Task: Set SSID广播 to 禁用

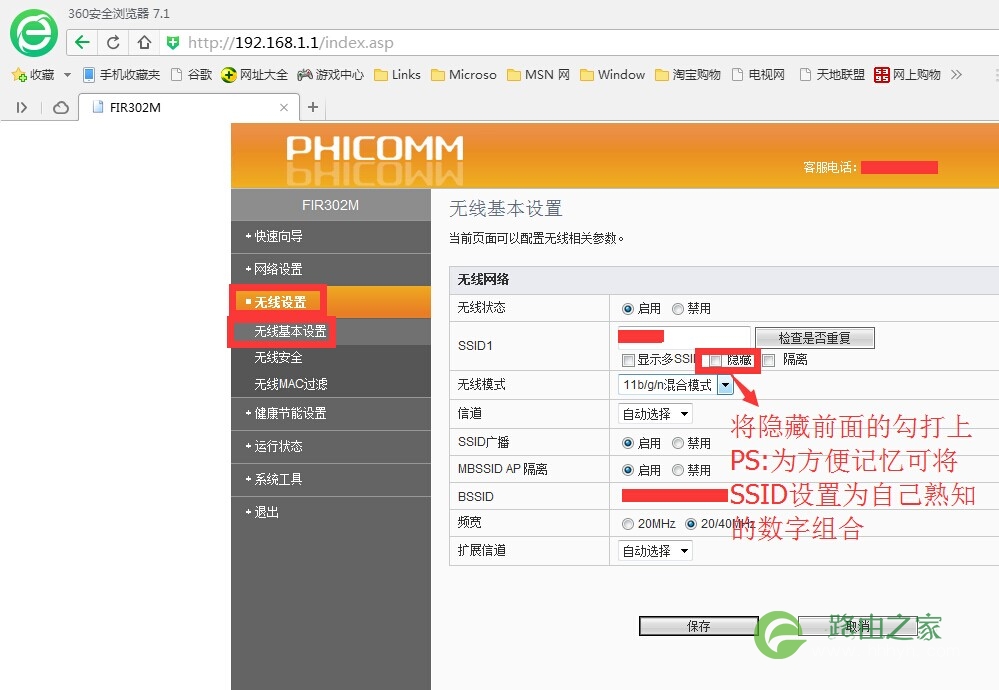Action: pos(678,443)
